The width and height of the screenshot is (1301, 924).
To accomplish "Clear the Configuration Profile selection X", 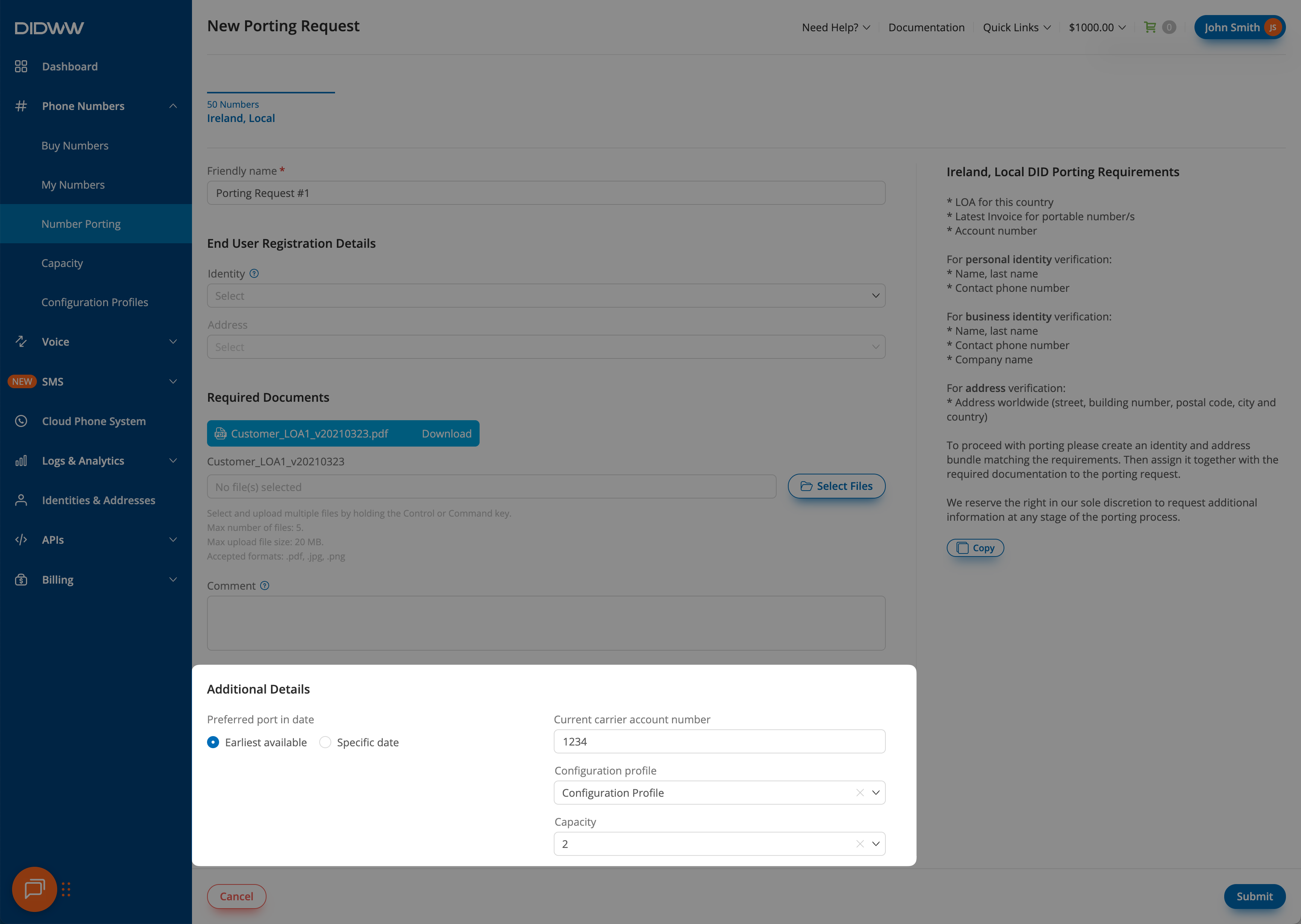I will (859, 793).
